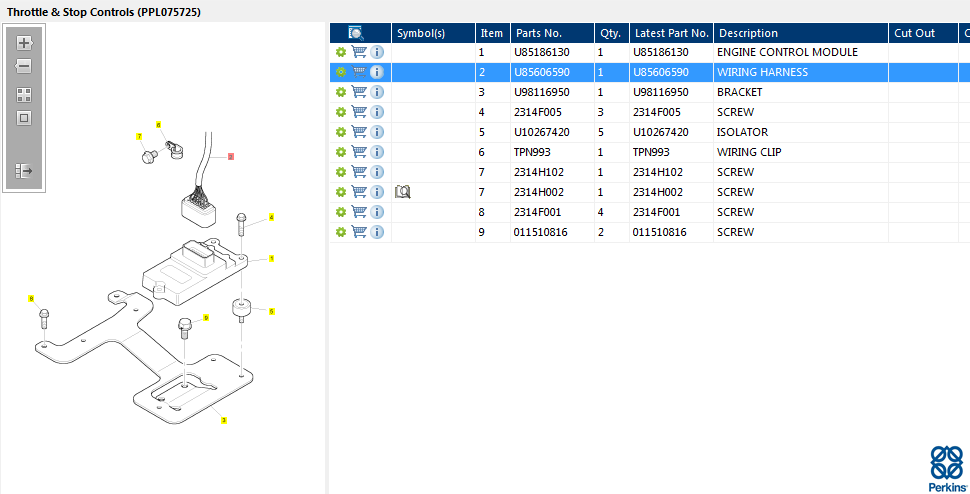Add BRACKET U98116950 to cart
The width and height of the screenshot is (970, 494).
[x=359, y=92]
